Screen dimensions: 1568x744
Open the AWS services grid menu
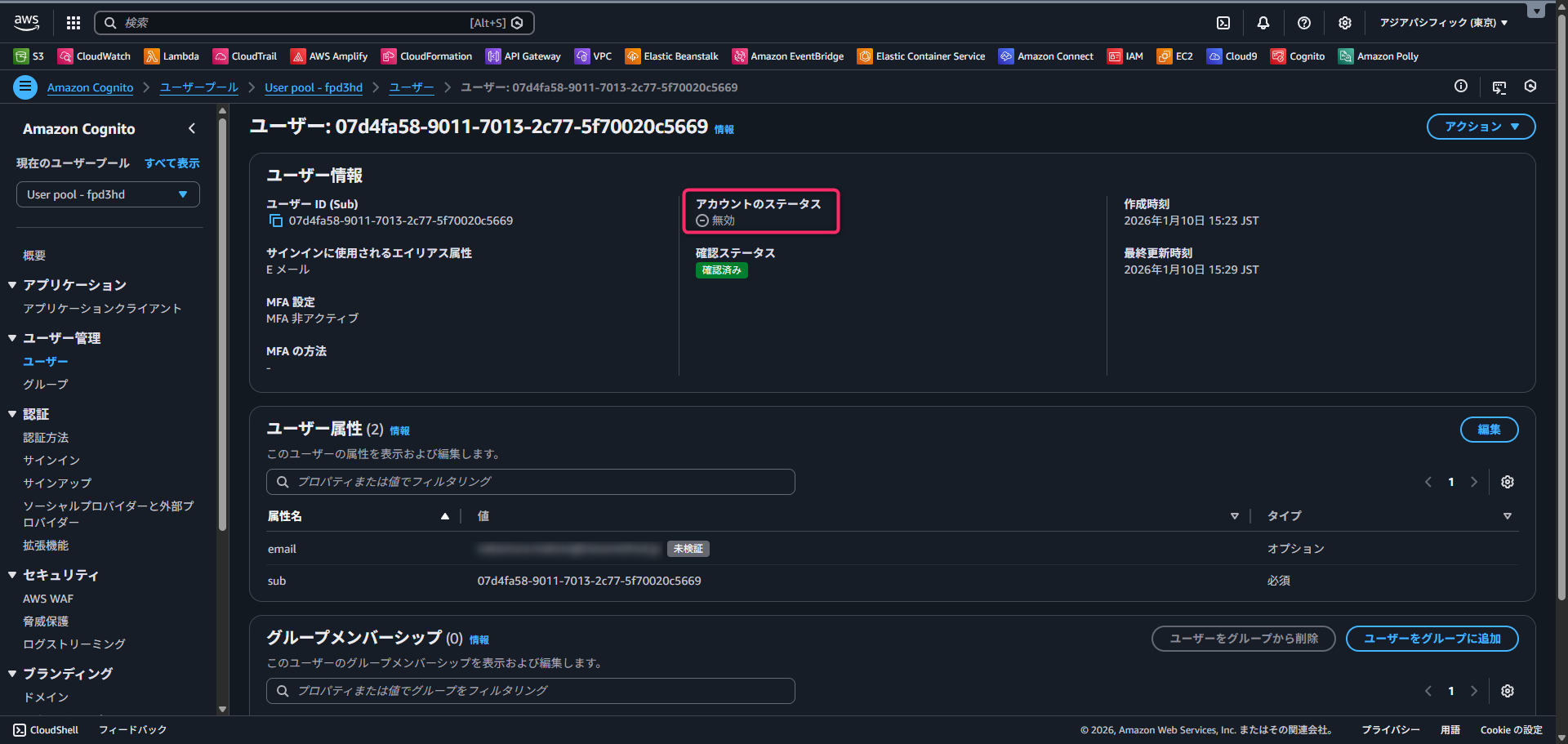[x=73, y=23]
